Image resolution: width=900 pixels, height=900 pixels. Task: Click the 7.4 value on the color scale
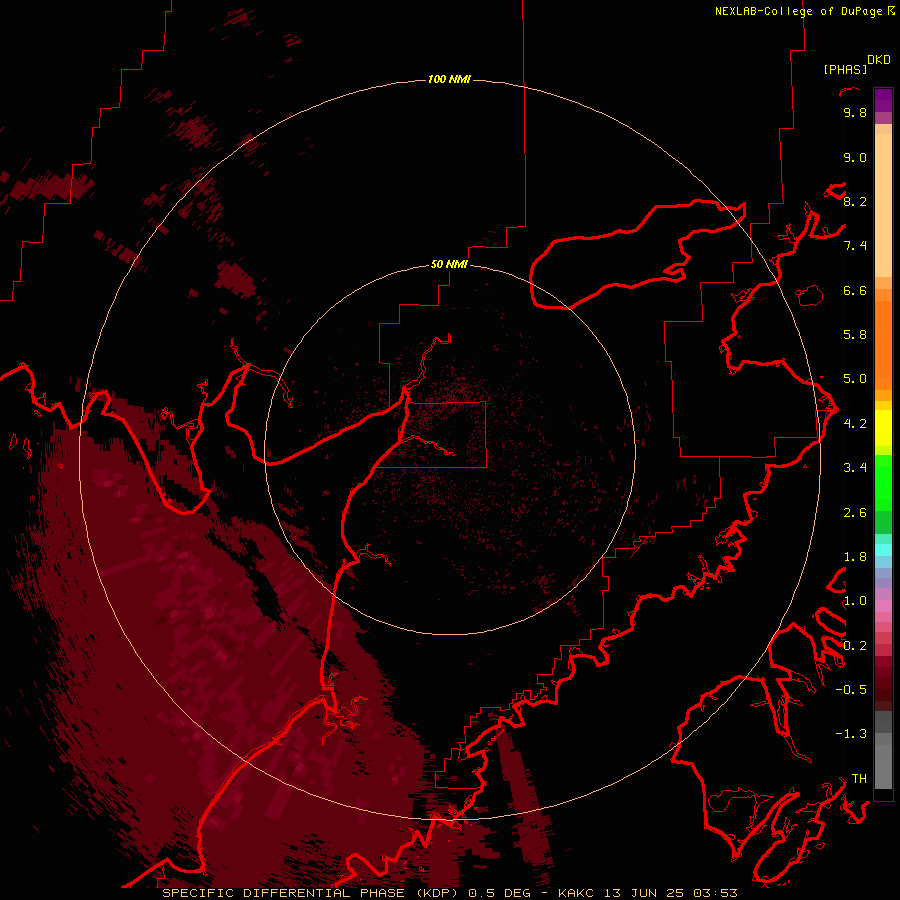(855, 246)
